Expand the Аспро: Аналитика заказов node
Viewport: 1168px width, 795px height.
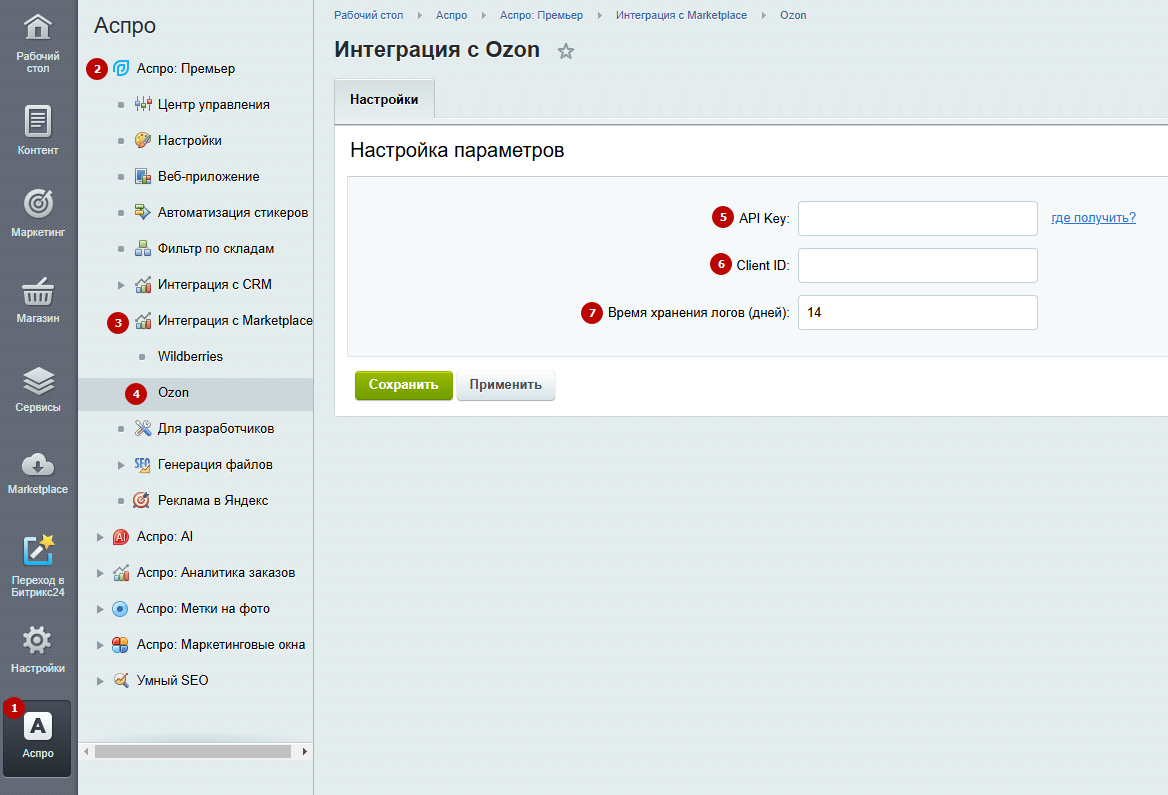pyautogui.click(x=100, y=573)
